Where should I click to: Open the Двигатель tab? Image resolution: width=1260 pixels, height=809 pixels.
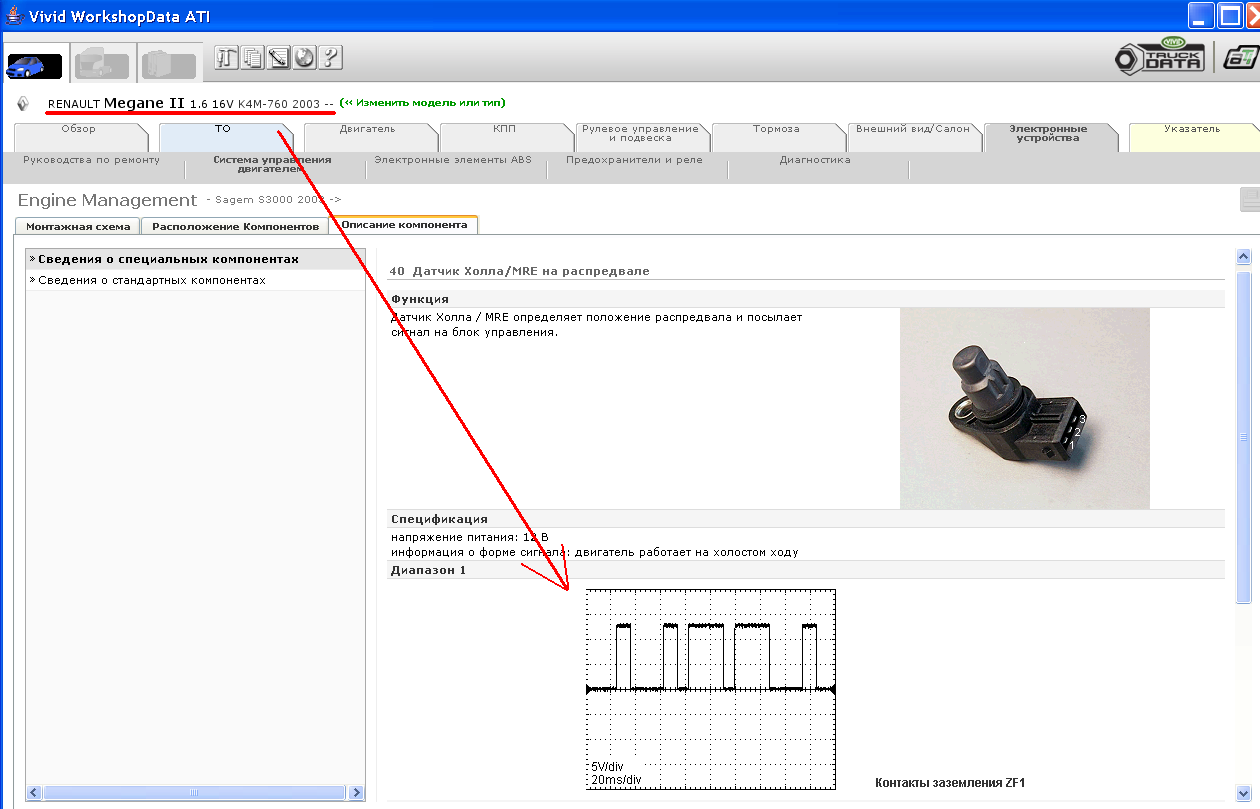coord(367,129)
